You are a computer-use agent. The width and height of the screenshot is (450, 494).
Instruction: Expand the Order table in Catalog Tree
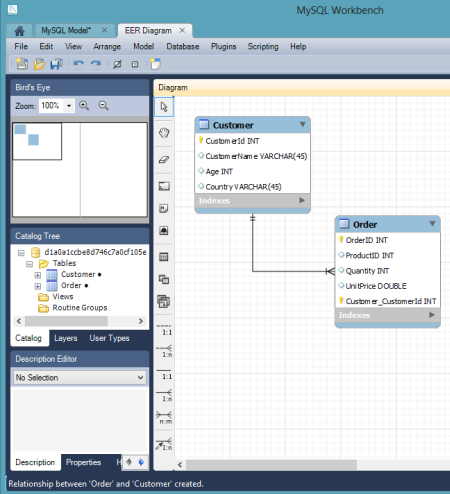pos(38,286)
